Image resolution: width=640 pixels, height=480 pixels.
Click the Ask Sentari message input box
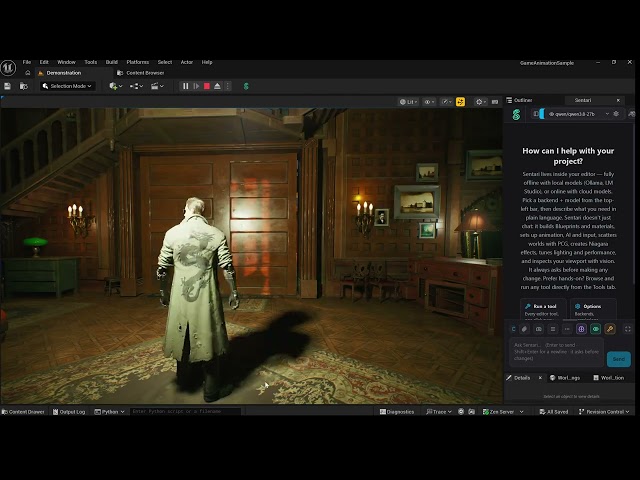[x=556, y=352]
